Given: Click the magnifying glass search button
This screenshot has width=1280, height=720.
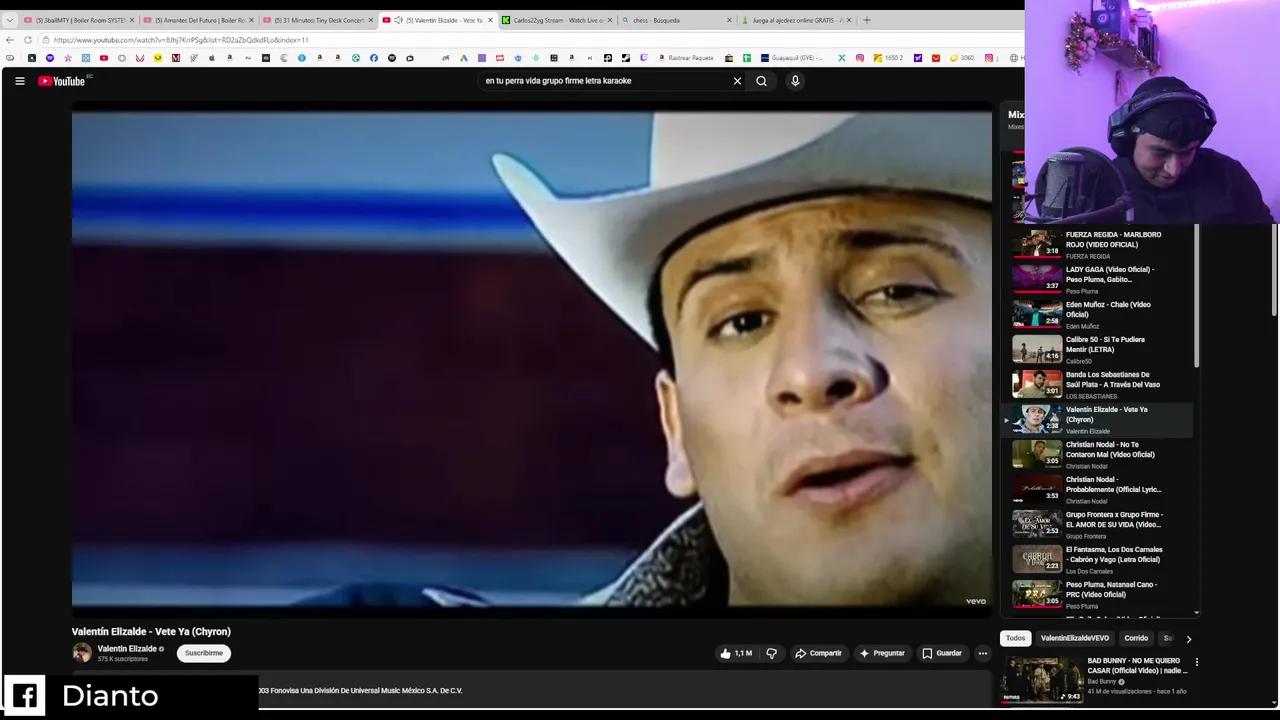Looking at the screenshot, I should click(761, 81).
